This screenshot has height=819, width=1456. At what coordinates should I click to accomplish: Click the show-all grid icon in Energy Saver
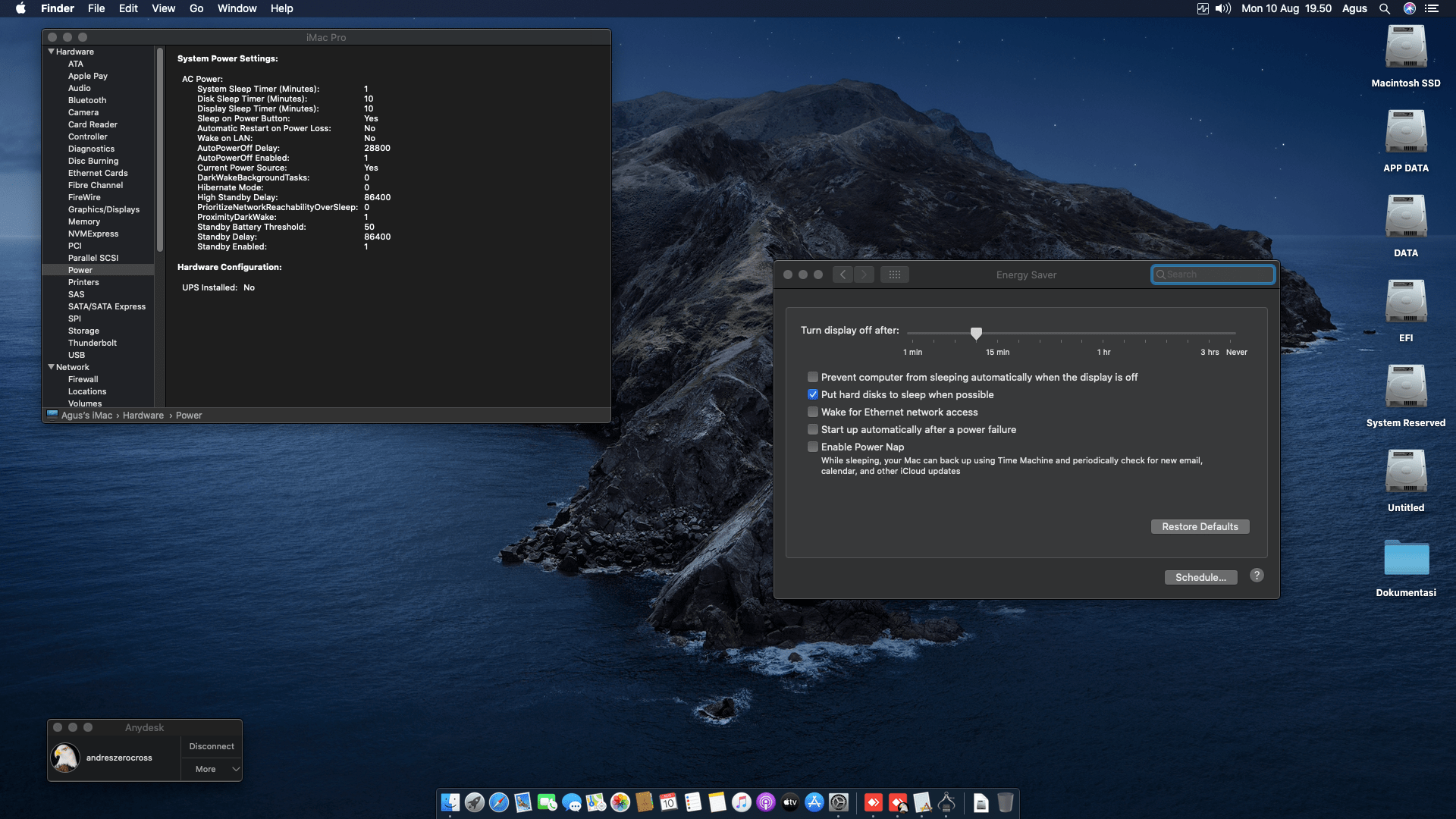click(895, 275)
